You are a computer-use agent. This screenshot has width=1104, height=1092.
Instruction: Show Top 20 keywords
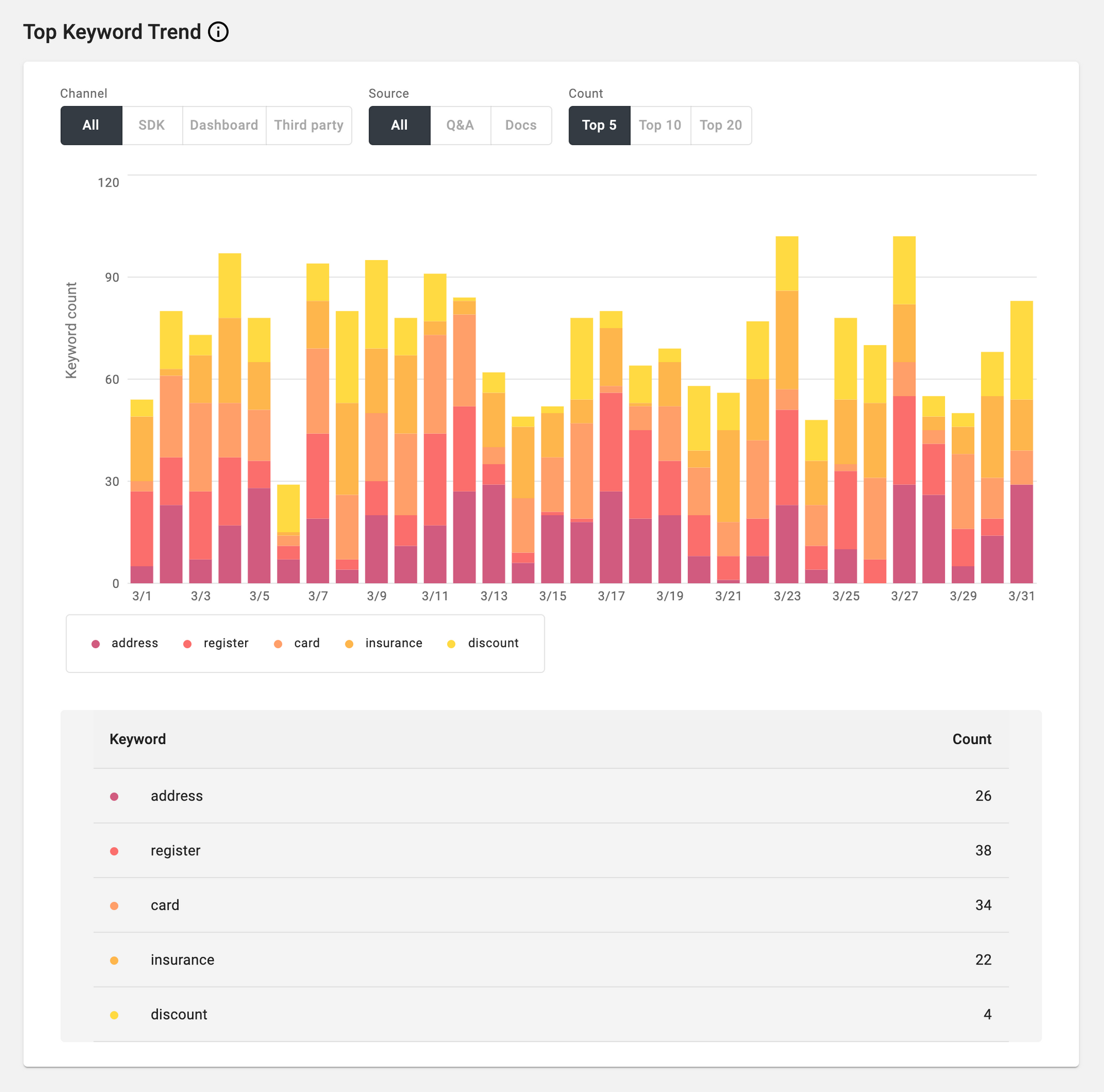coord(720,125)
